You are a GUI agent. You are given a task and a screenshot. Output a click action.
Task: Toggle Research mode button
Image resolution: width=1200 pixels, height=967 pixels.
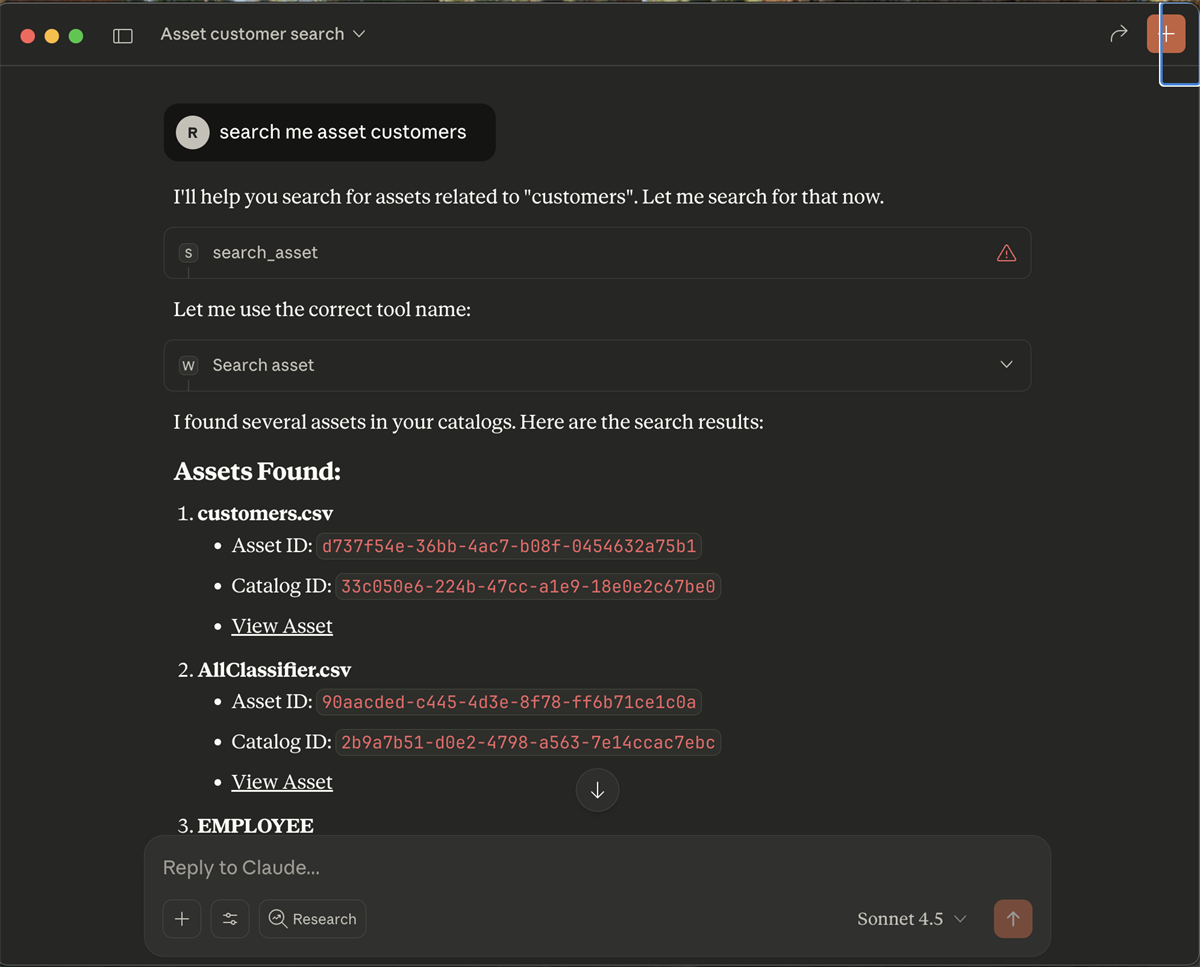click(x=312, y=919)
